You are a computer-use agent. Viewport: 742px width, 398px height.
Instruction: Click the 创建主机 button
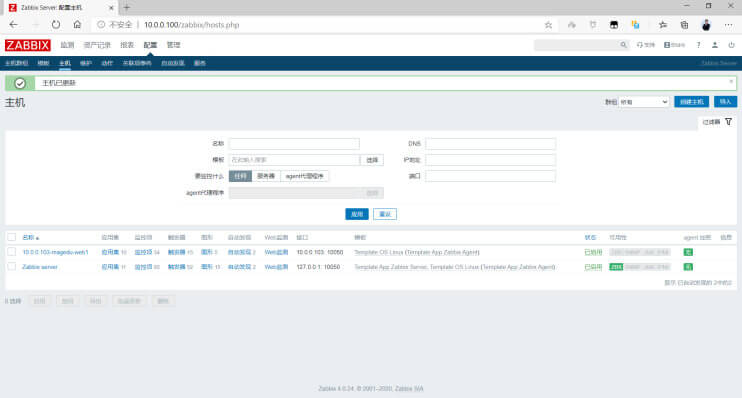pos(691,102)
